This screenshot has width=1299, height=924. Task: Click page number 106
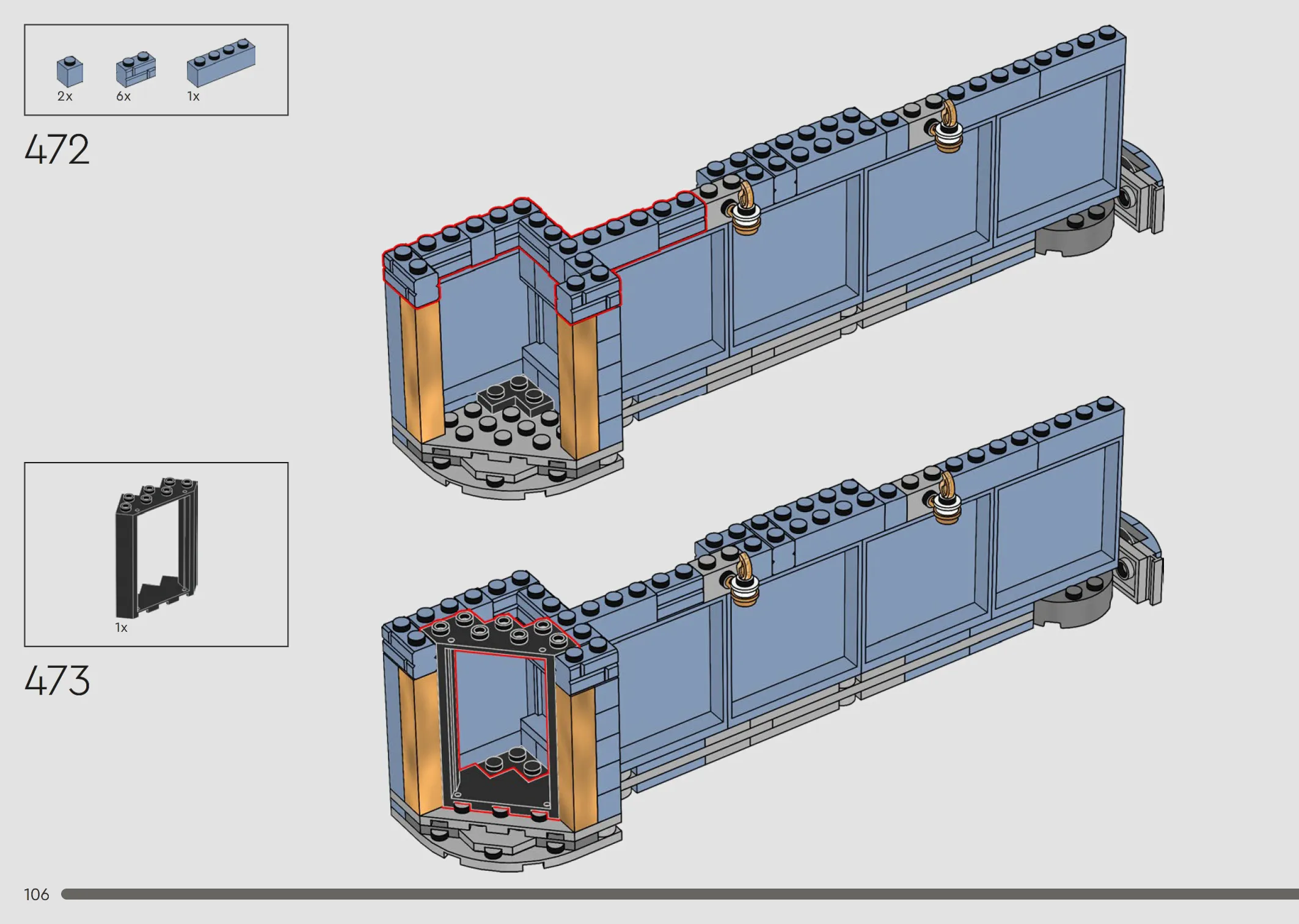click(37, 895)
